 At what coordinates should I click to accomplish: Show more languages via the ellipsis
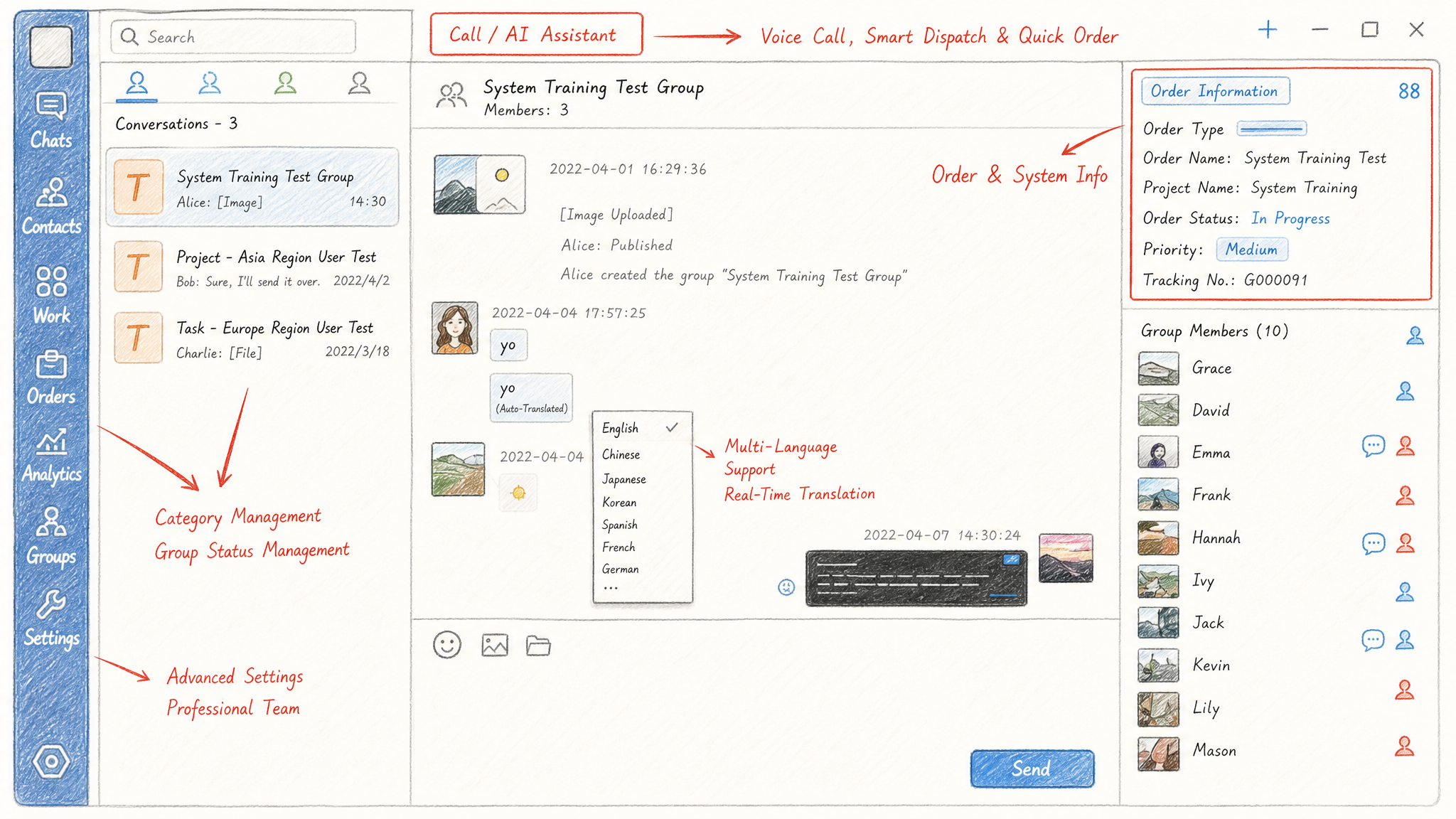(611, 589)
